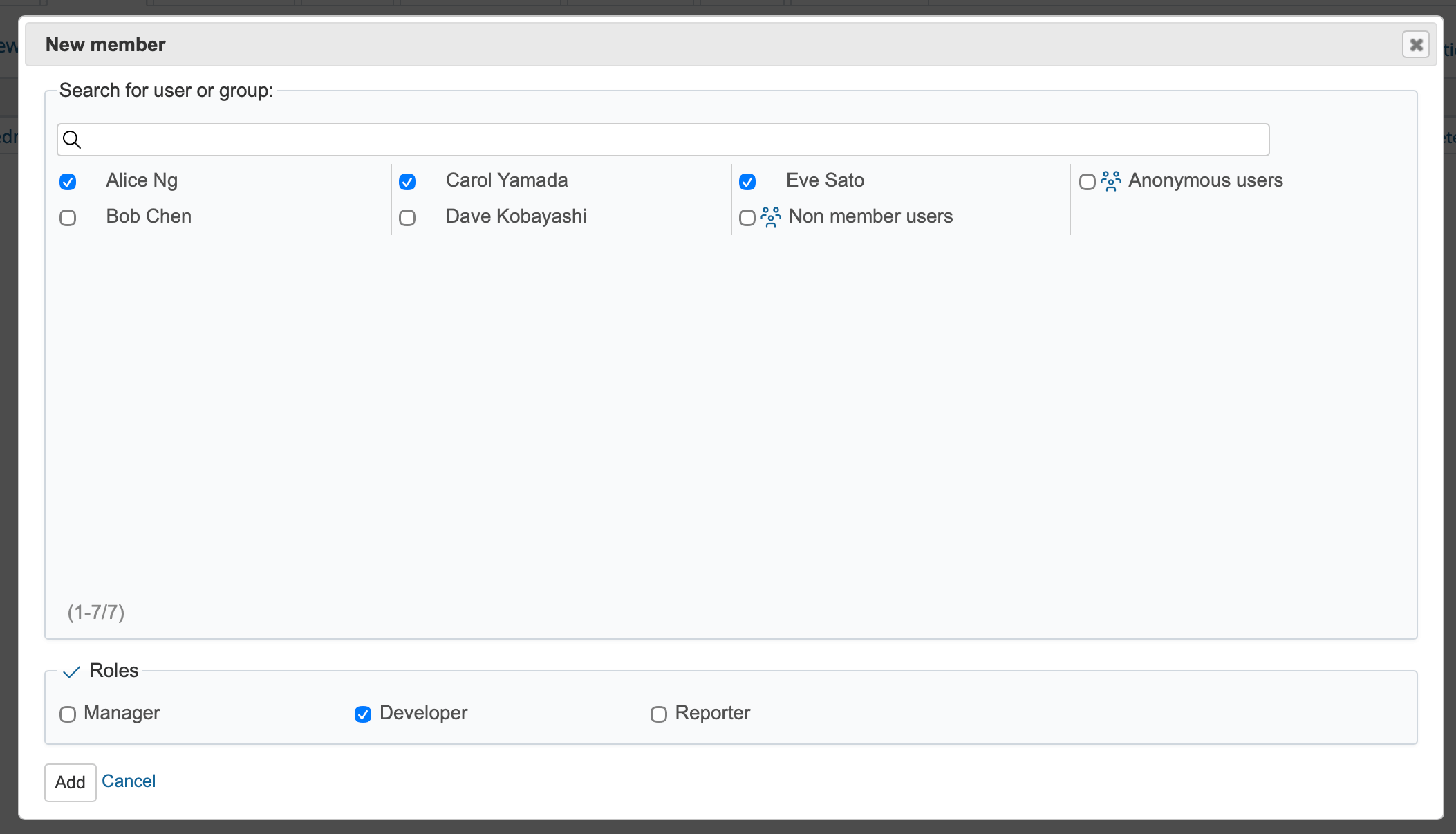Disable the Developer role checkbox
Image resolution: width=1456 pixels, height=834 pixels.
tap(363, 714)
